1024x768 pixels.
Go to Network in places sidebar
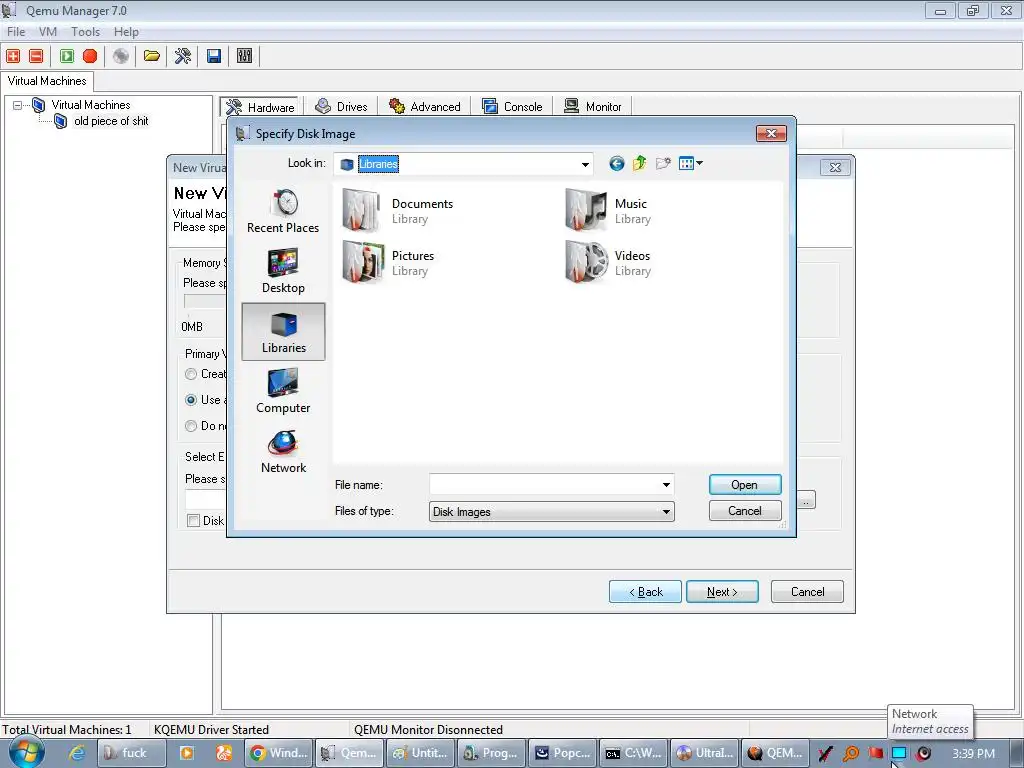pos(283,451)
